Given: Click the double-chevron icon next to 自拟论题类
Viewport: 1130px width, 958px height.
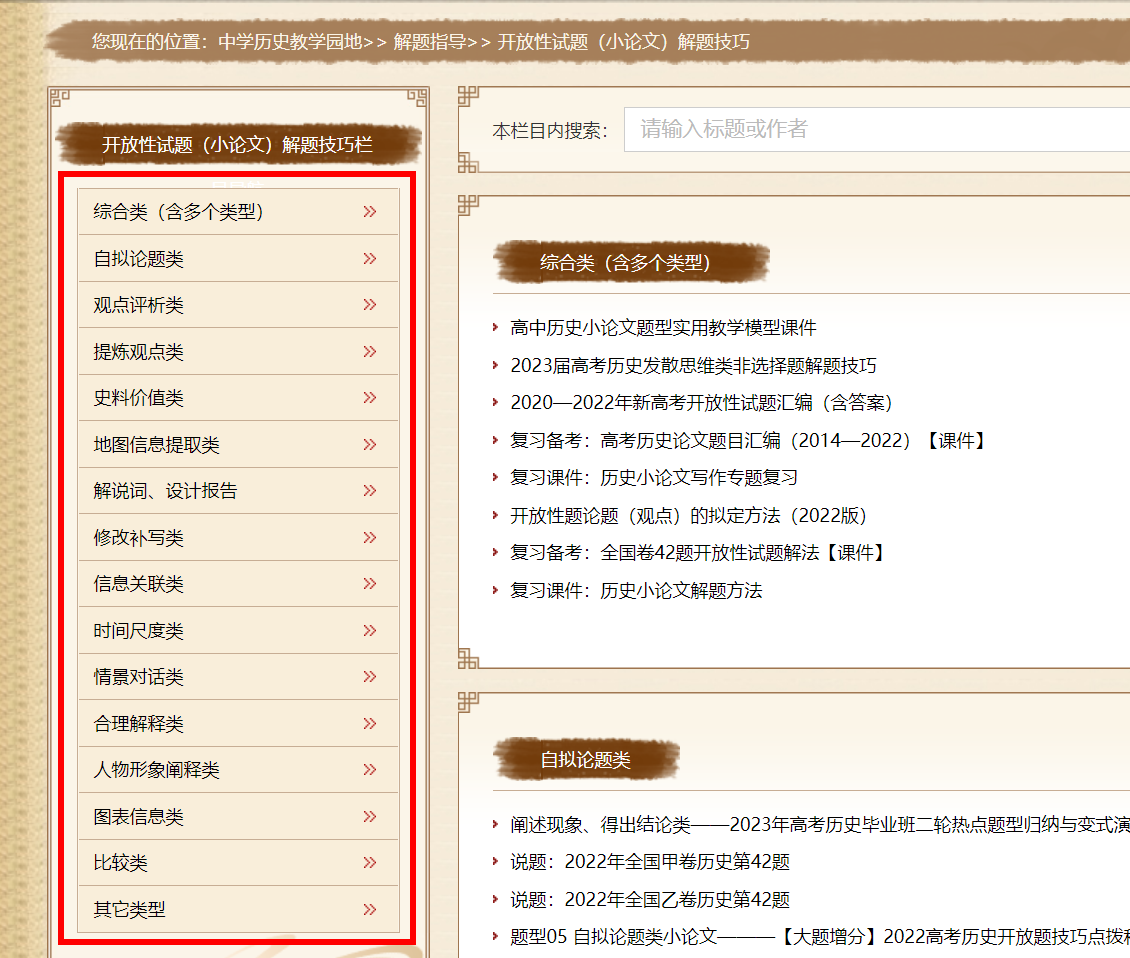Looking at the screenshot, I should [370, 259].
